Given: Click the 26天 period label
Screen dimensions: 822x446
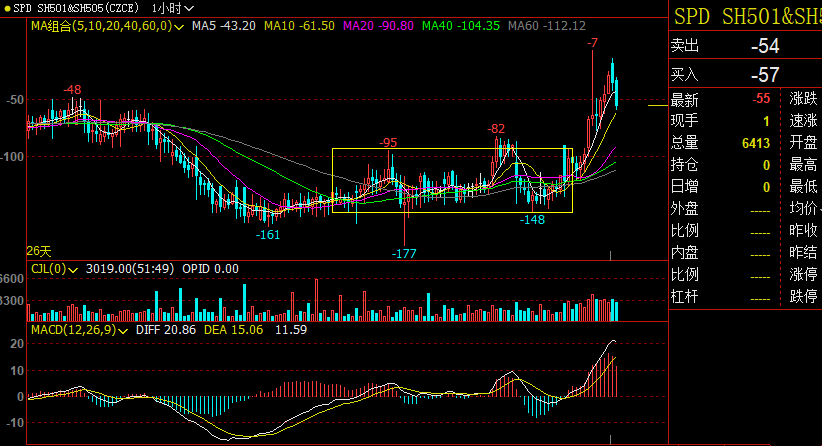Looking at the screenshot, I should click(38, 250).
